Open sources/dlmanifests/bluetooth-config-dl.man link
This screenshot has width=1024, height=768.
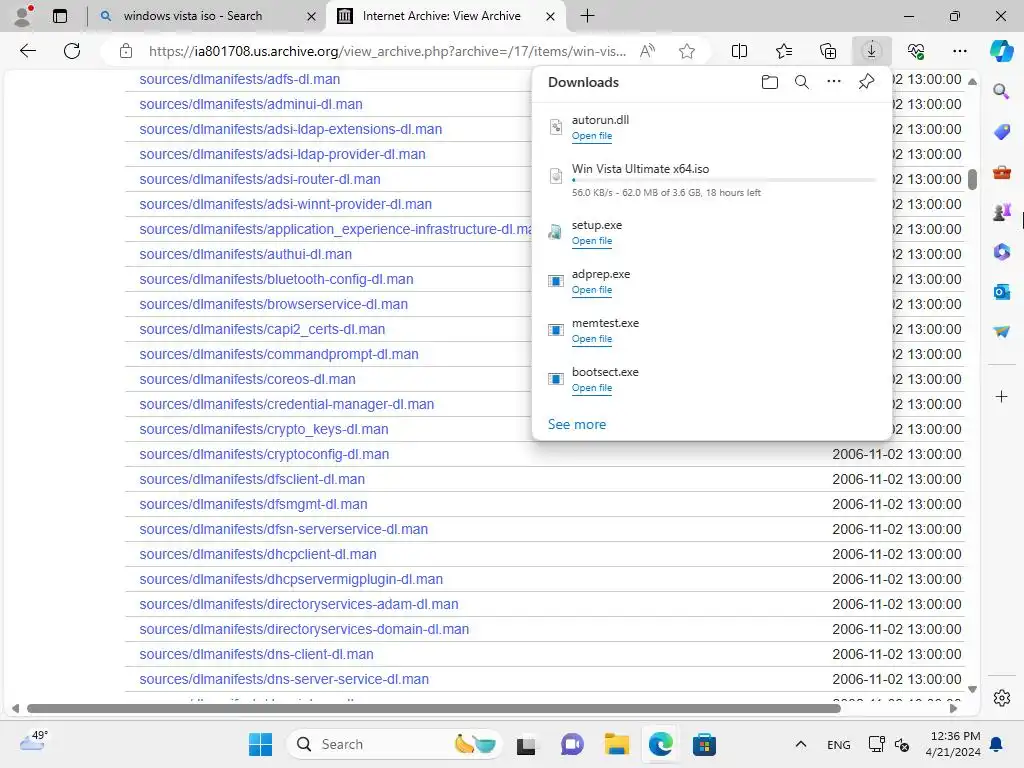point(276,279)
